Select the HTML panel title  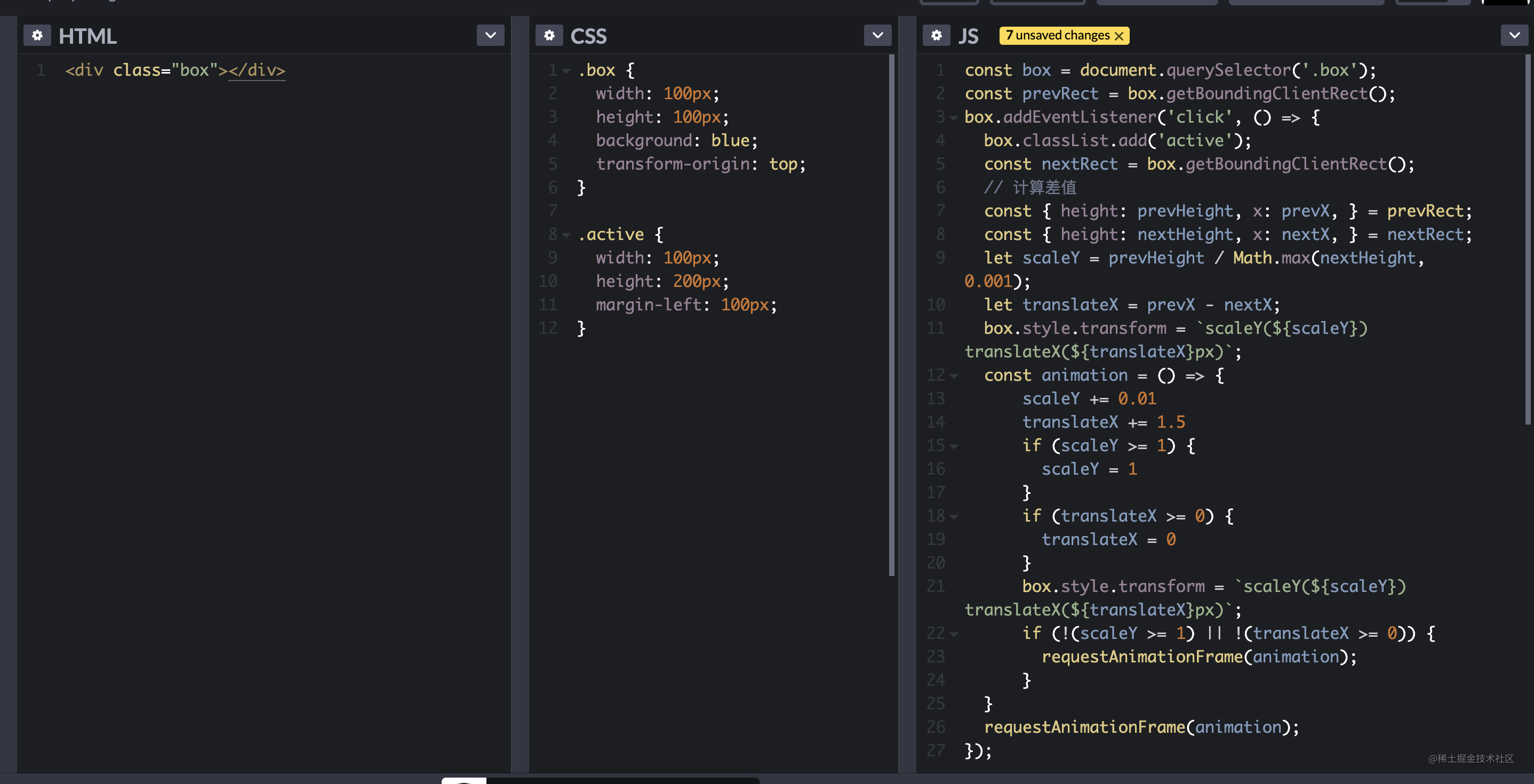coord(87,36)
